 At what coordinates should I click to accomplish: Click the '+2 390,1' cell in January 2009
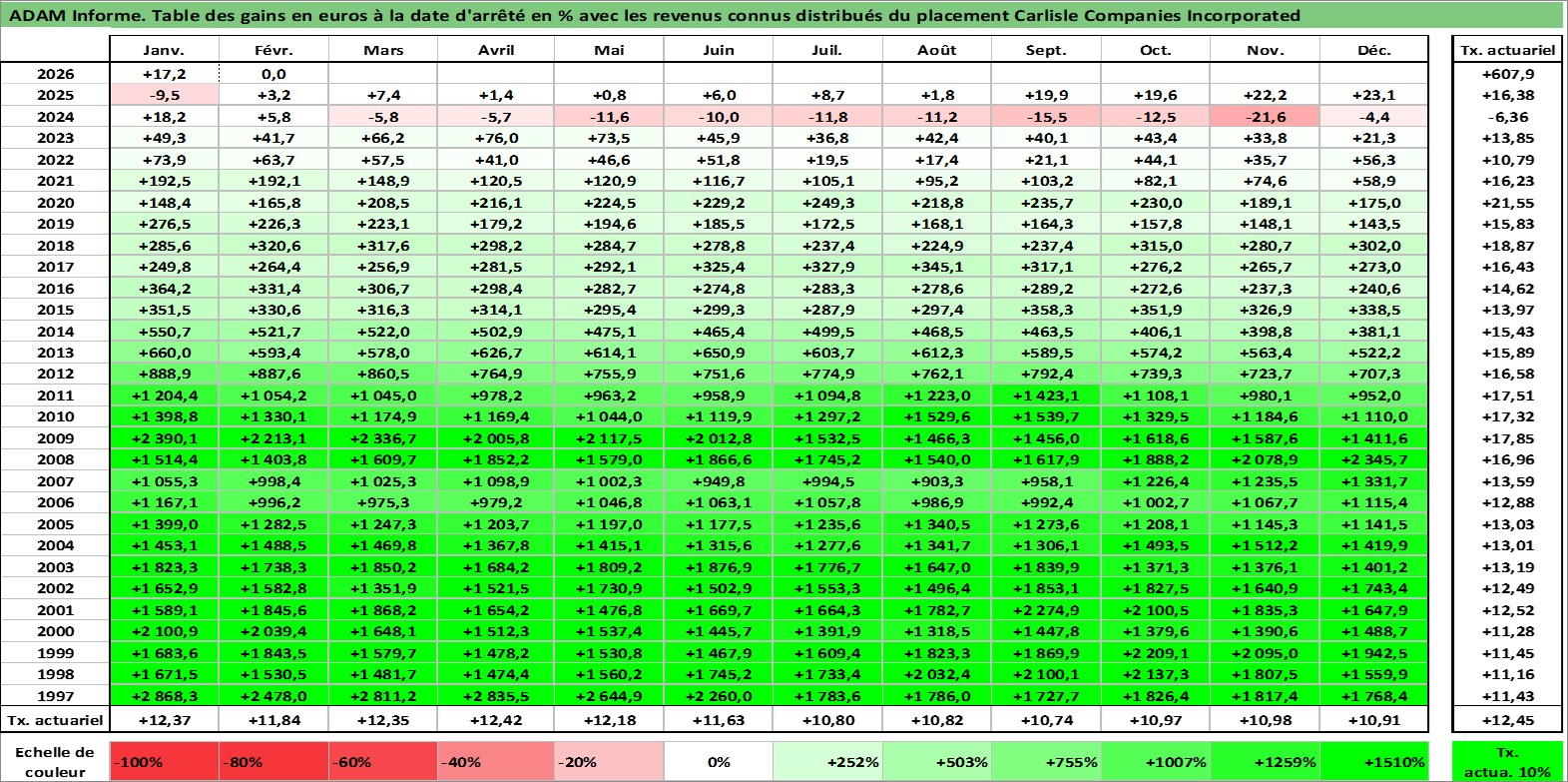click(164, 438)
